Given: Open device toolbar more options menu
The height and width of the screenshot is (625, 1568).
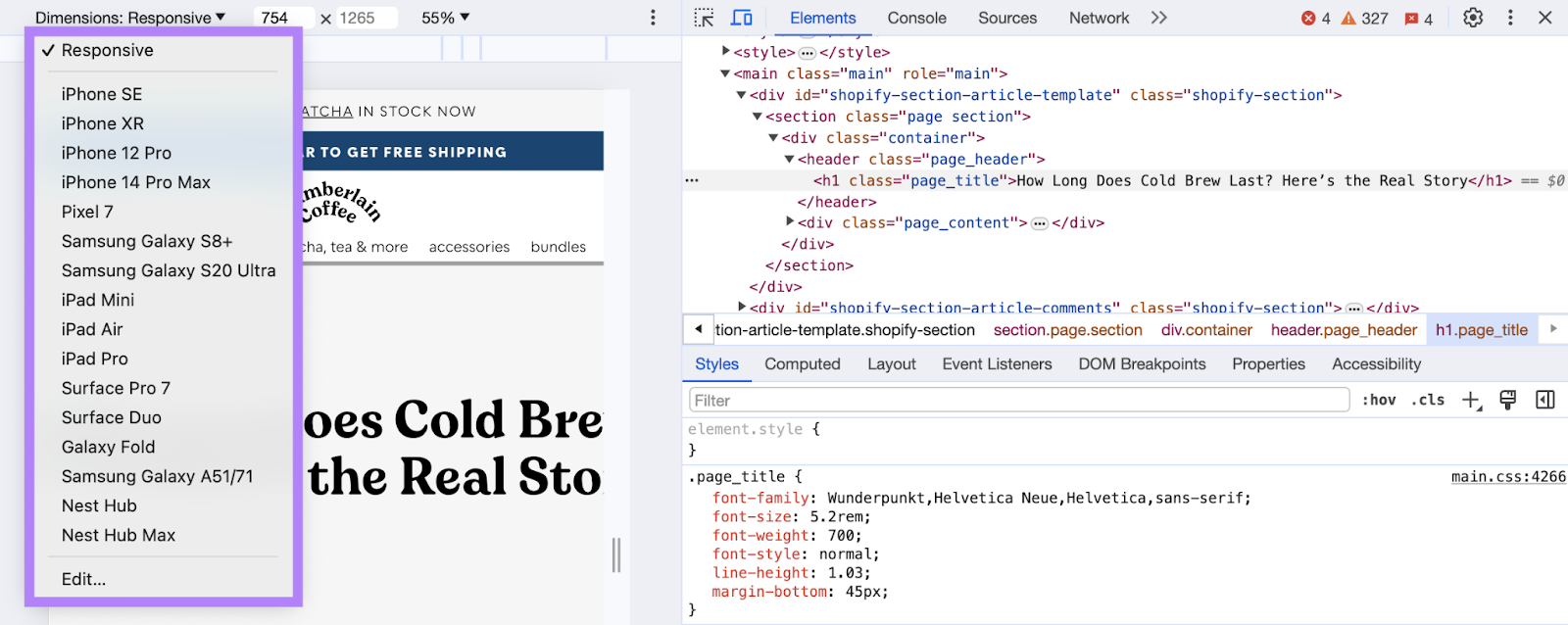Looking at the screenshot, I should [x=653, y=18].
